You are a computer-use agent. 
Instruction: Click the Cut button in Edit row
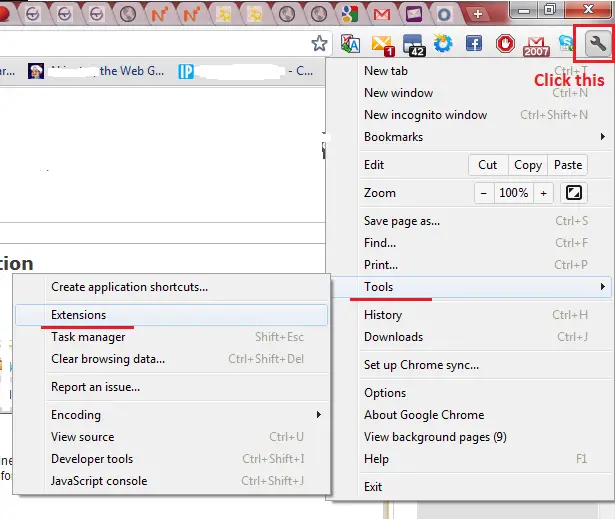click(488, 165)
